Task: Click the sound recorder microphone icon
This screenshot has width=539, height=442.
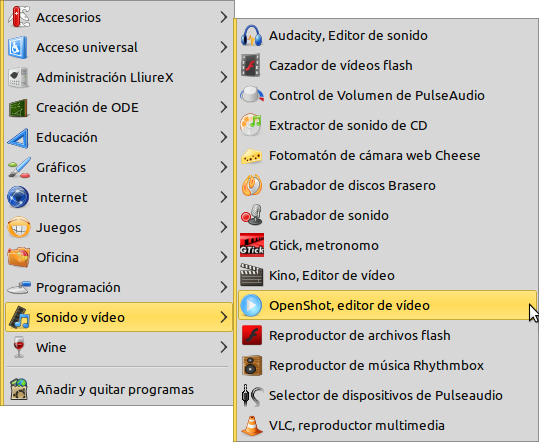Action: coord(252,215)
